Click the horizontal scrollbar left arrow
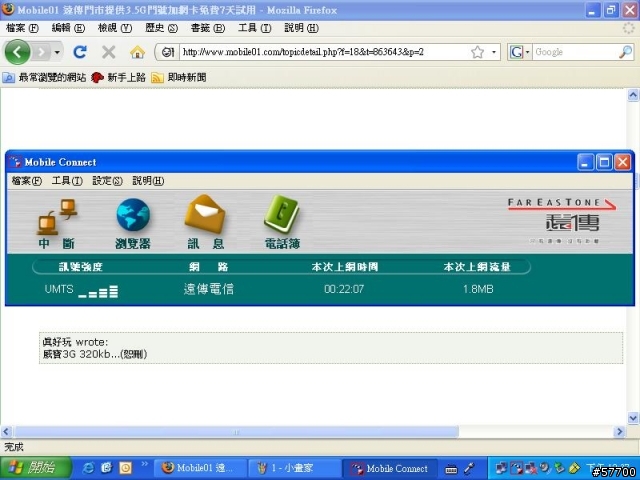This screenshot has height=480, width=640. pyautogui.click(x=6, y=431)
